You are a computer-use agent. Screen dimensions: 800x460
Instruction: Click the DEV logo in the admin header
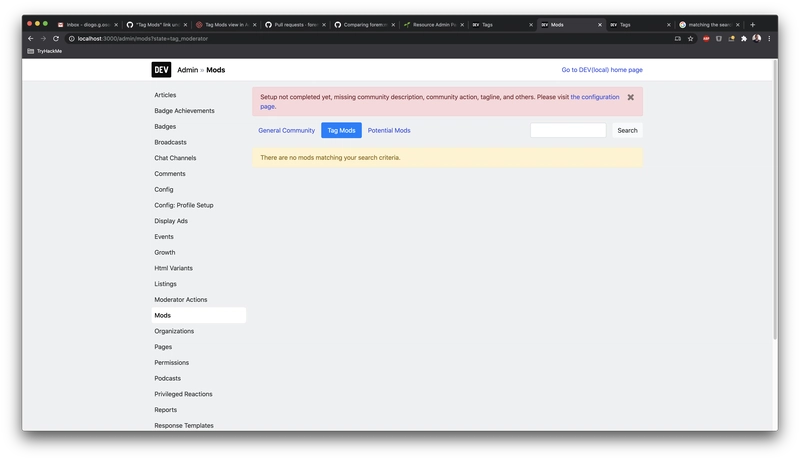coord(161,70)
